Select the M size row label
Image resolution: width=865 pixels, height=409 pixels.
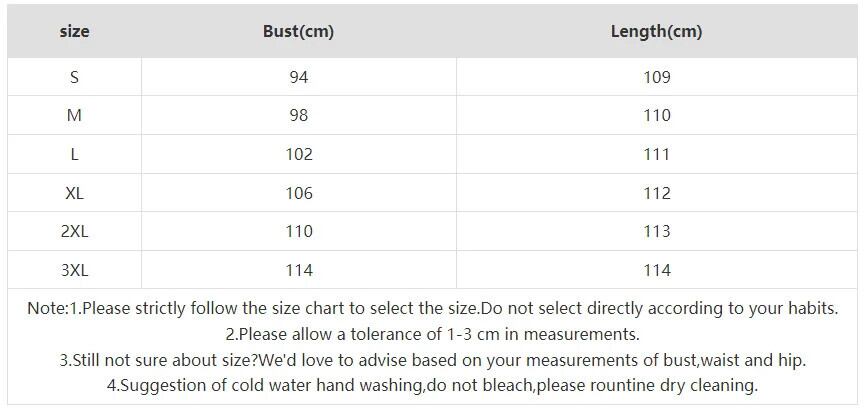click(x=74, y=115)
